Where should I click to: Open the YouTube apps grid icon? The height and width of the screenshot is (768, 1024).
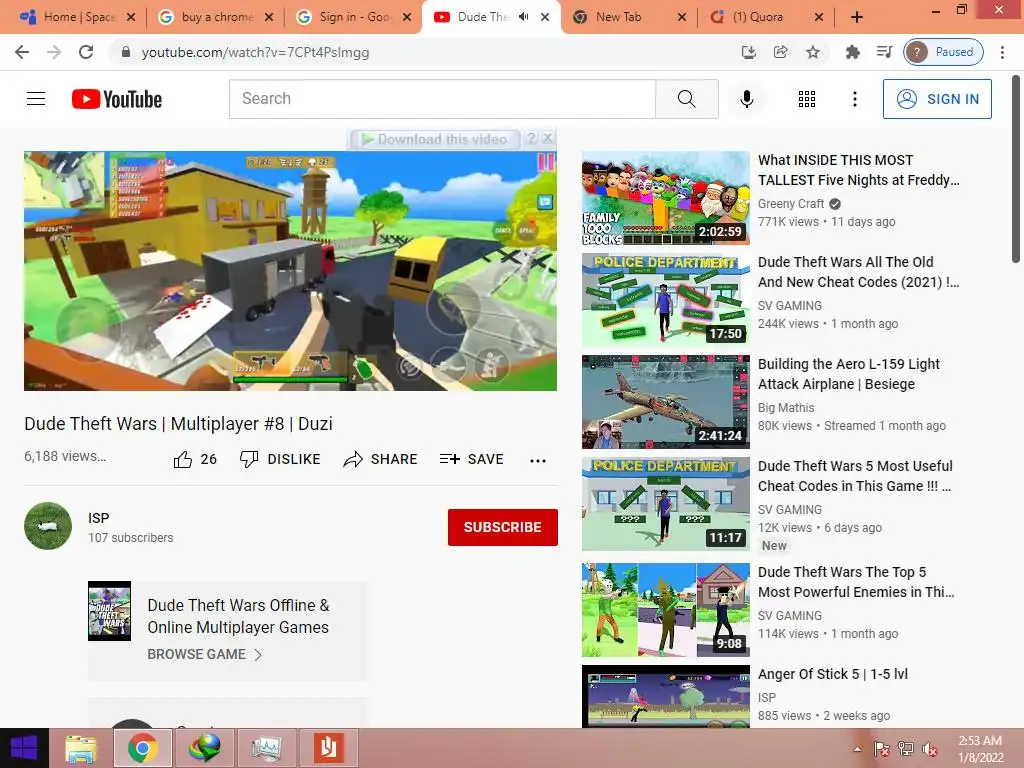(x=807, y=99)
